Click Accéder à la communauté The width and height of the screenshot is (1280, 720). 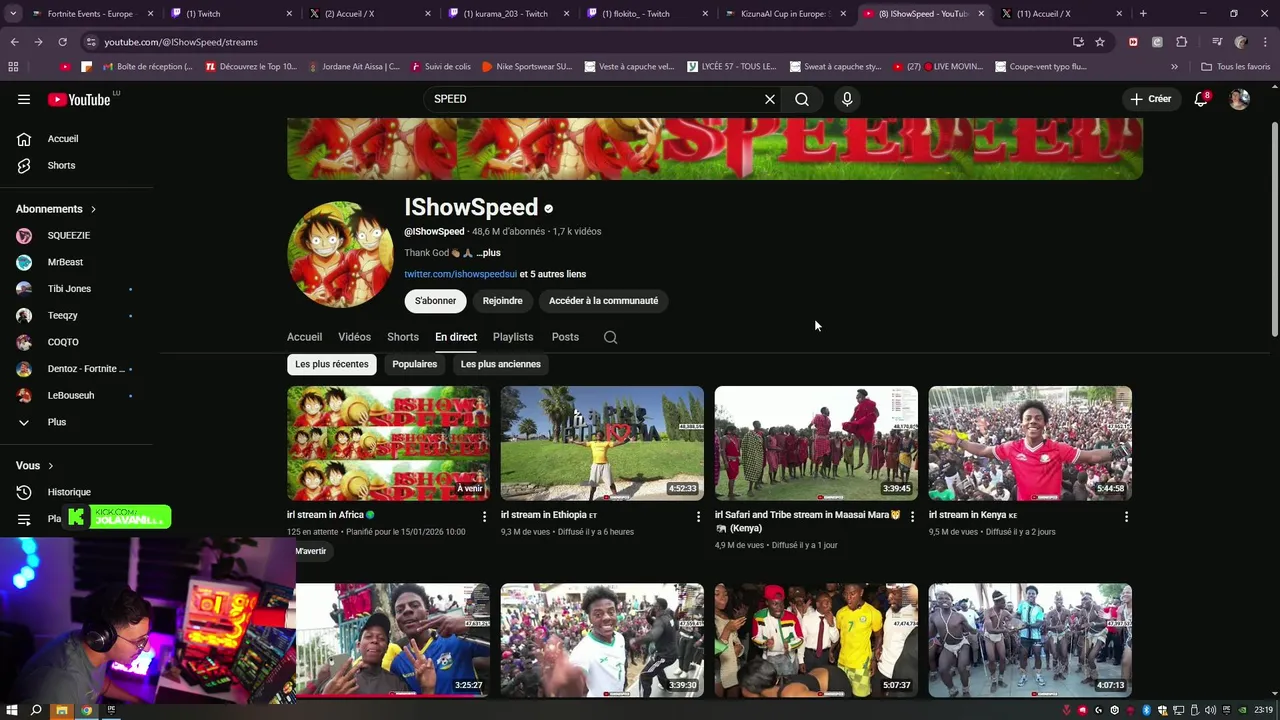603,301
